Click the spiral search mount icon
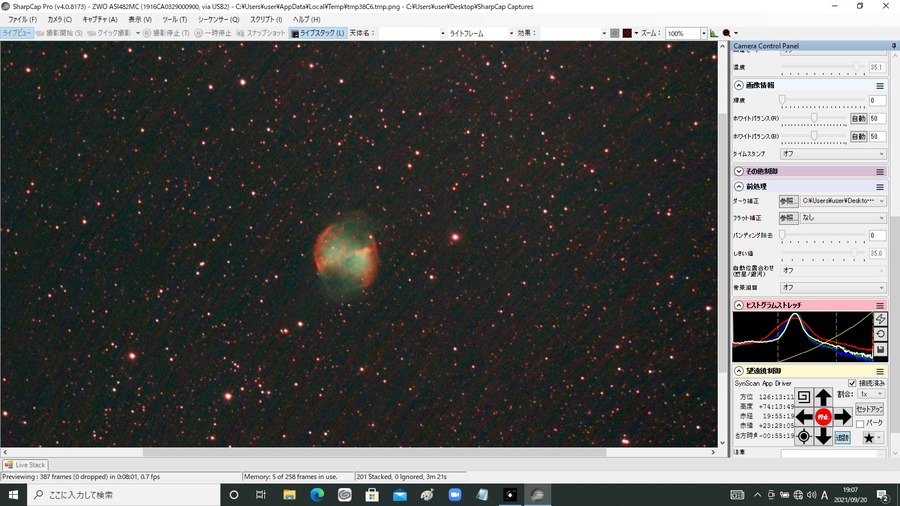Image resolution: width=900 pixels, height=506 pixels. tap(804, 397)
